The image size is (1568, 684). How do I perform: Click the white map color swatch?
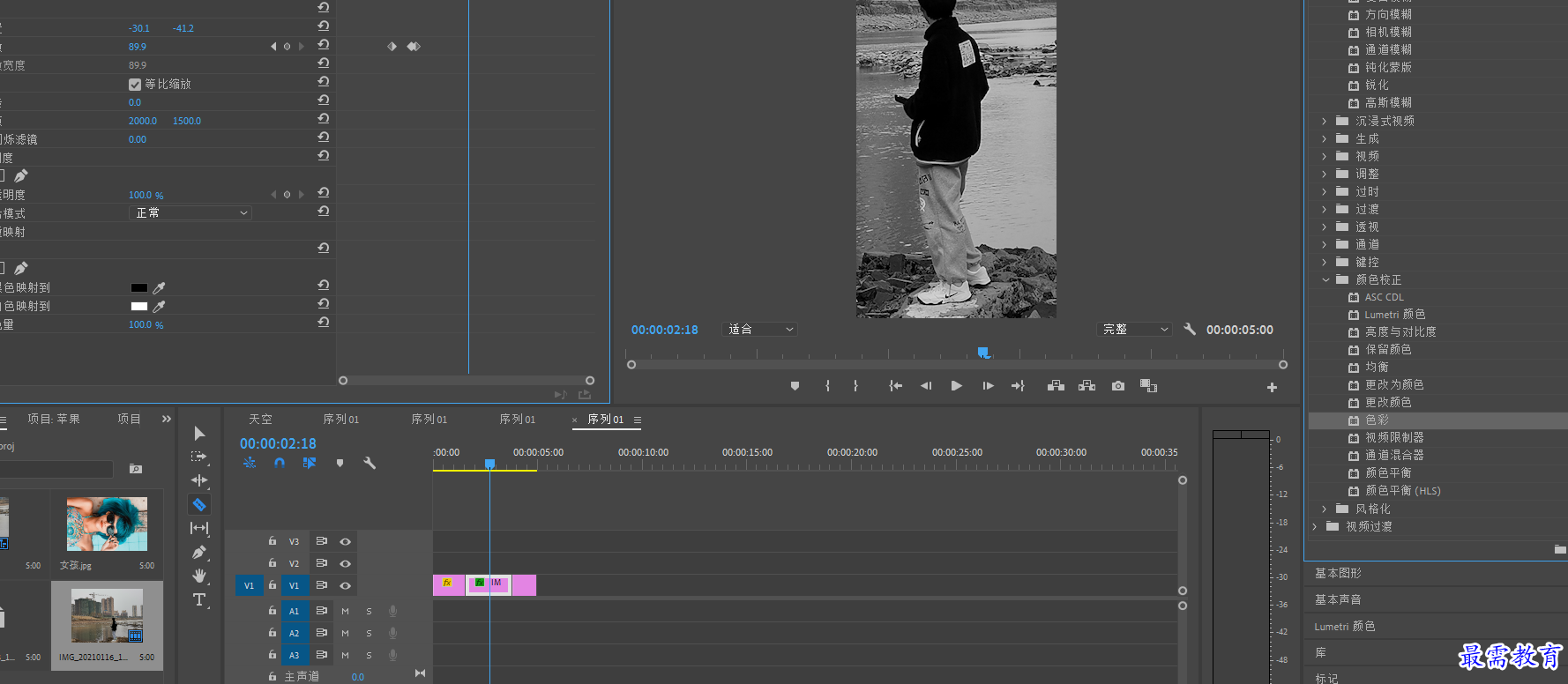[139, 307]
